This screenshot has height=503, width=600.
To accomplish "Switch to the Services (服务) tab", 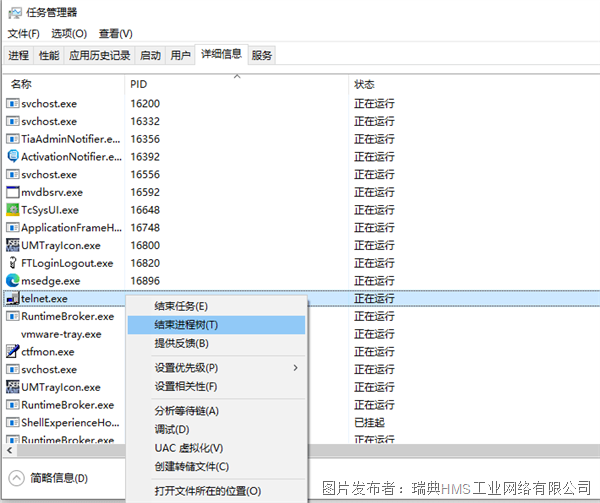I will pyautogui.click(x=262, y=55).
